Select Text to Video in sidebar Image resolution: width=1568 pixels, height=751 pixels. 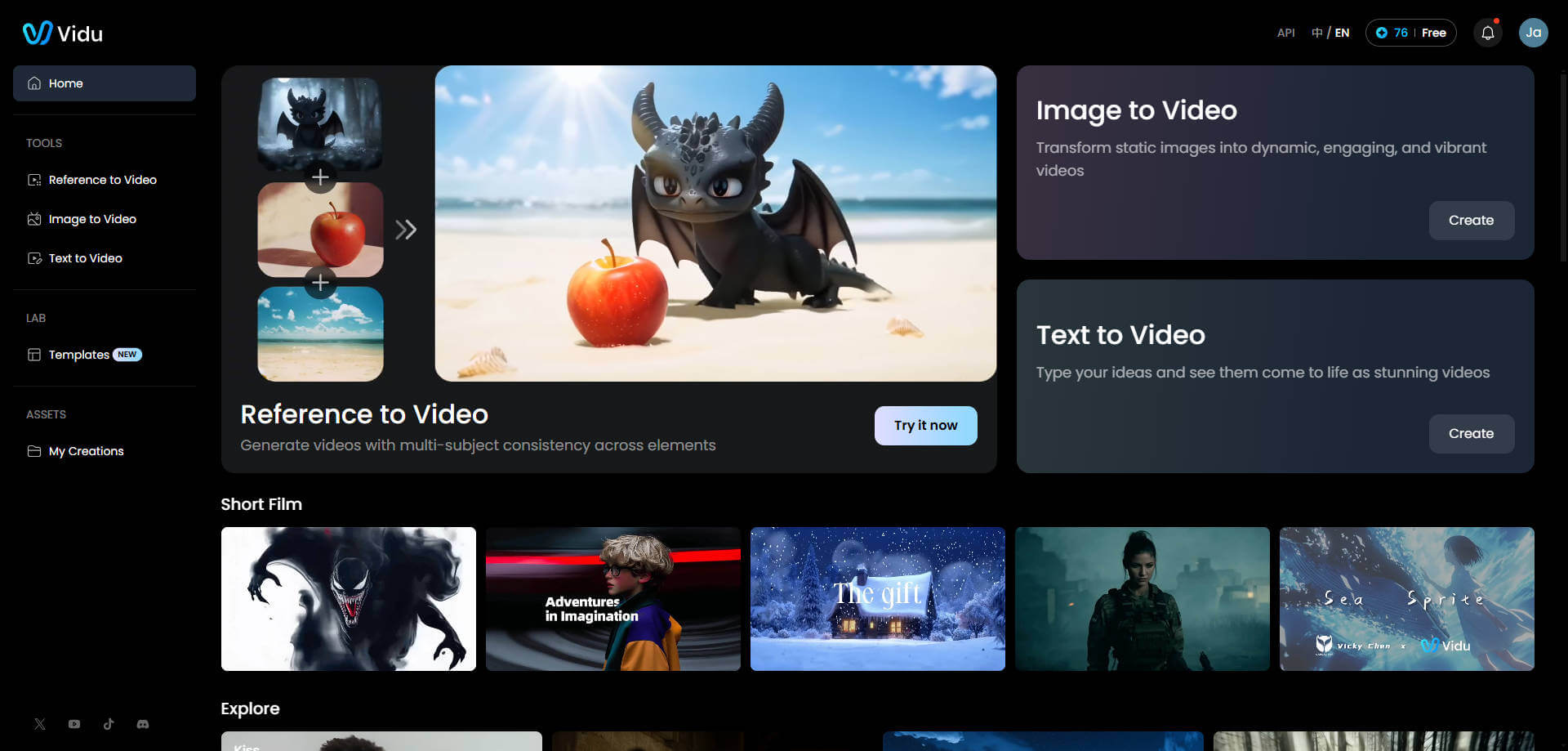105,258
